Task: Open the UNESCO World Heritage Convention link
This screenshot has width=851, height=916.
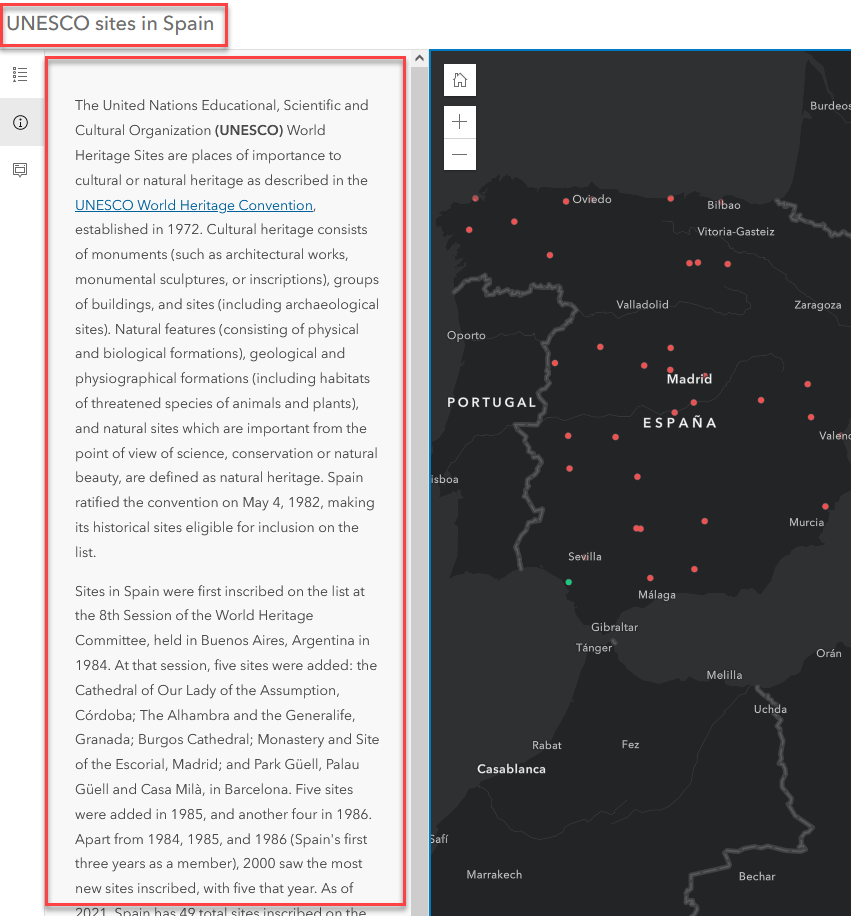Action: (x=194, y=205)
